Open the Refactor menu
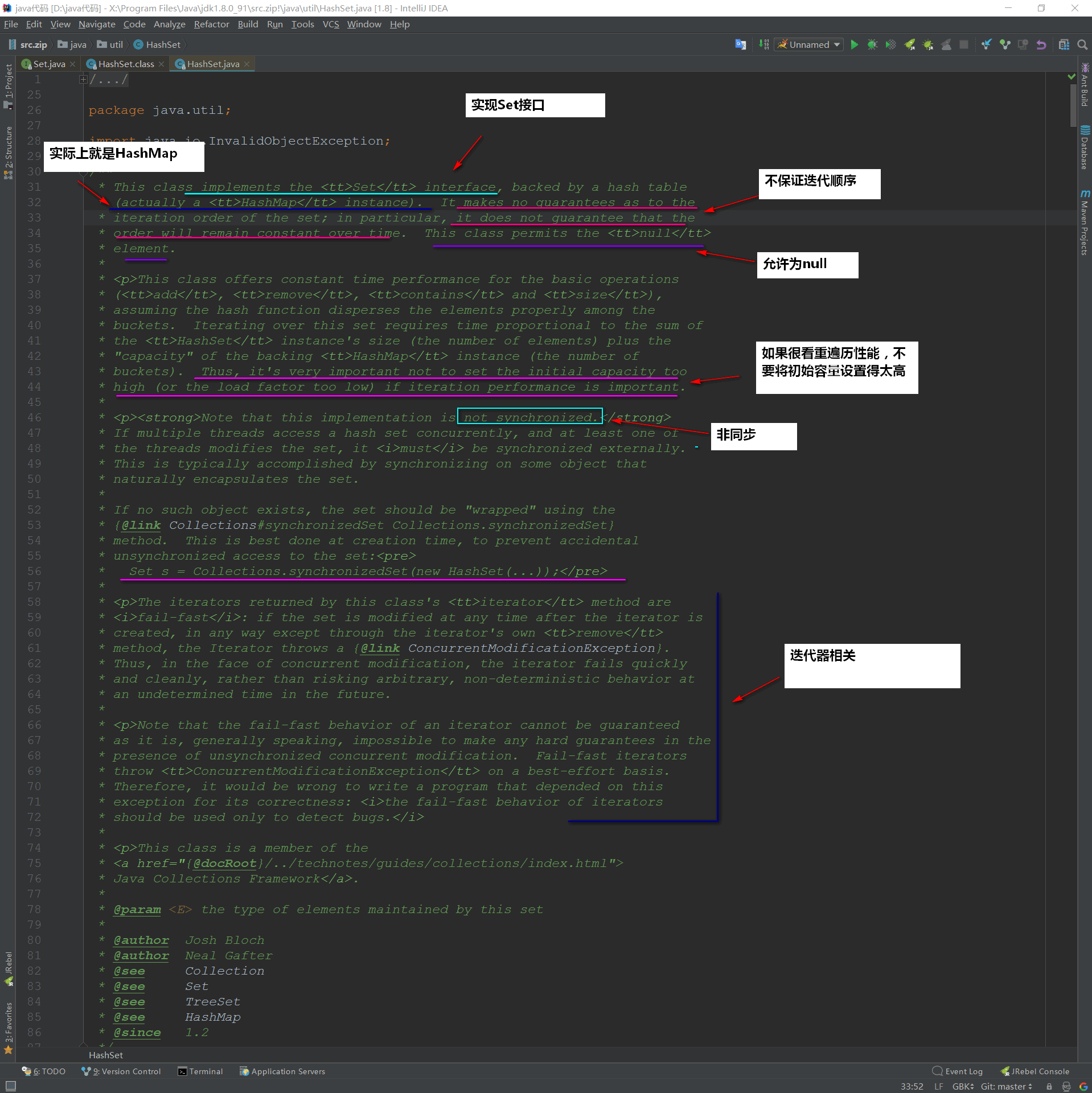 point(211,24)
